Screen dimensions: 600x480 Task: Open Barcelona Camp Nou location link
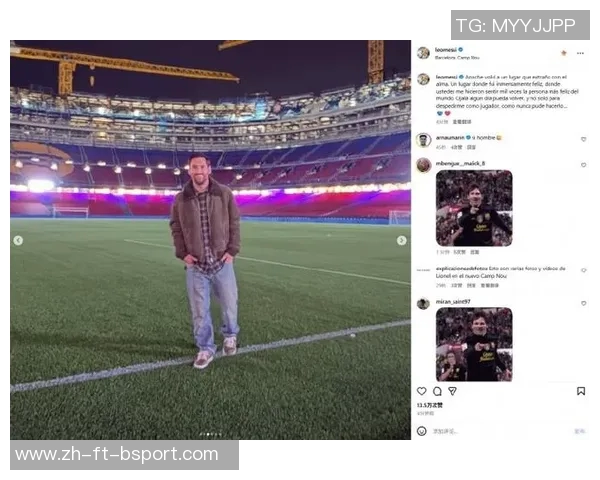(457, 57)
